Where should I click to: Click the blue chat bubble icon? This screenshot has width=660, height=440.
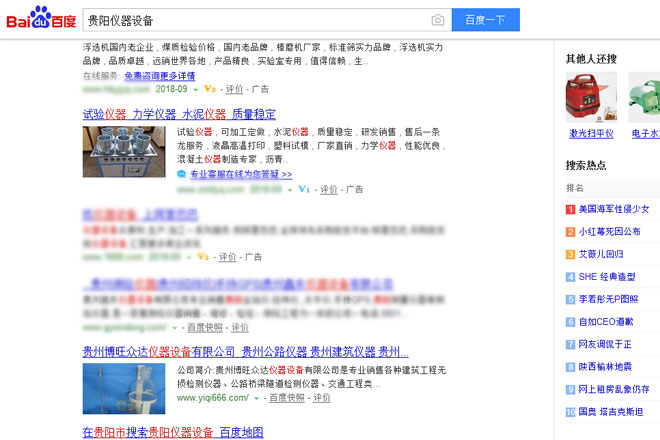click(181, 174)
